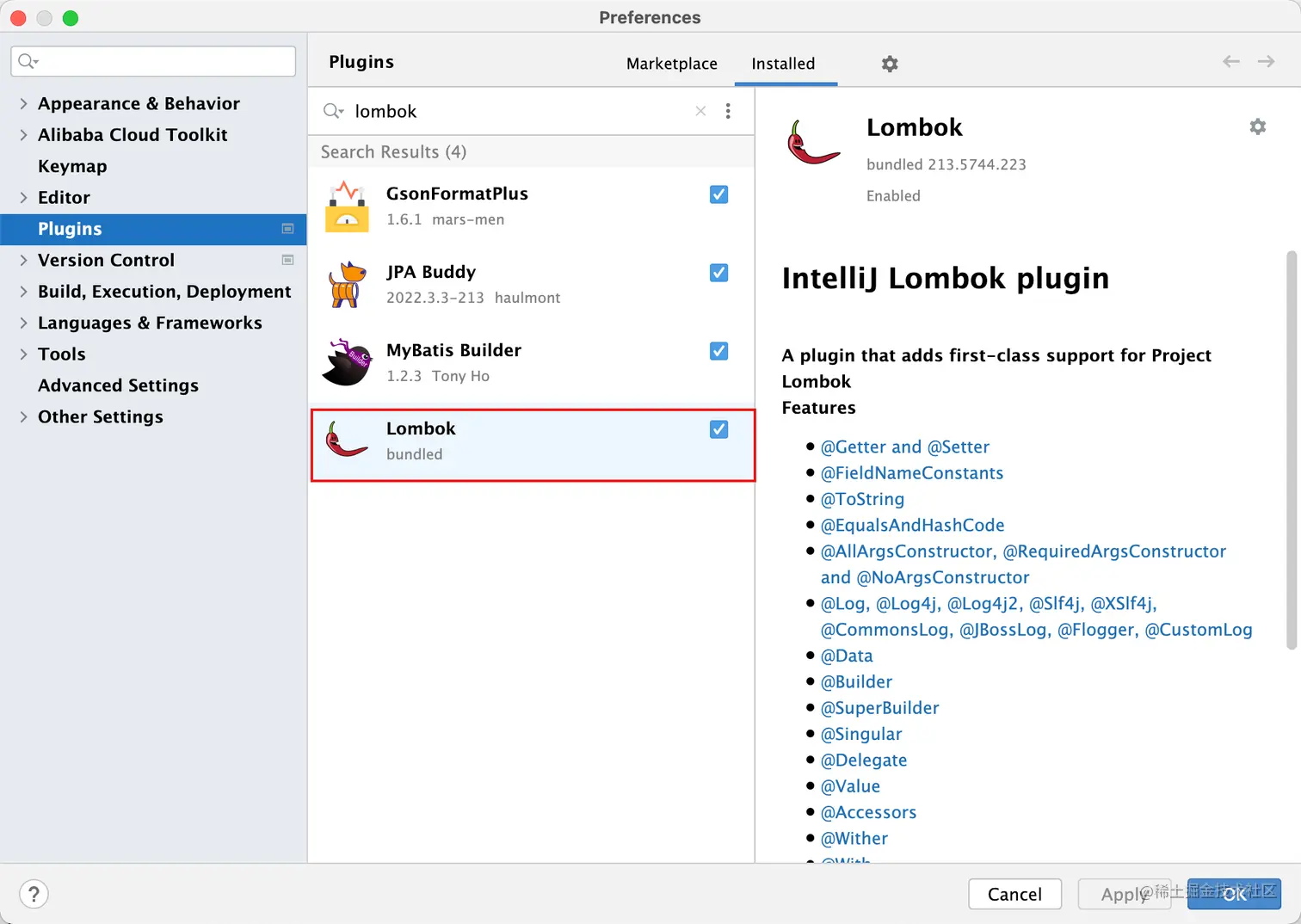
Task: Open the plugins gear settings menu
Action: [890, 64]
